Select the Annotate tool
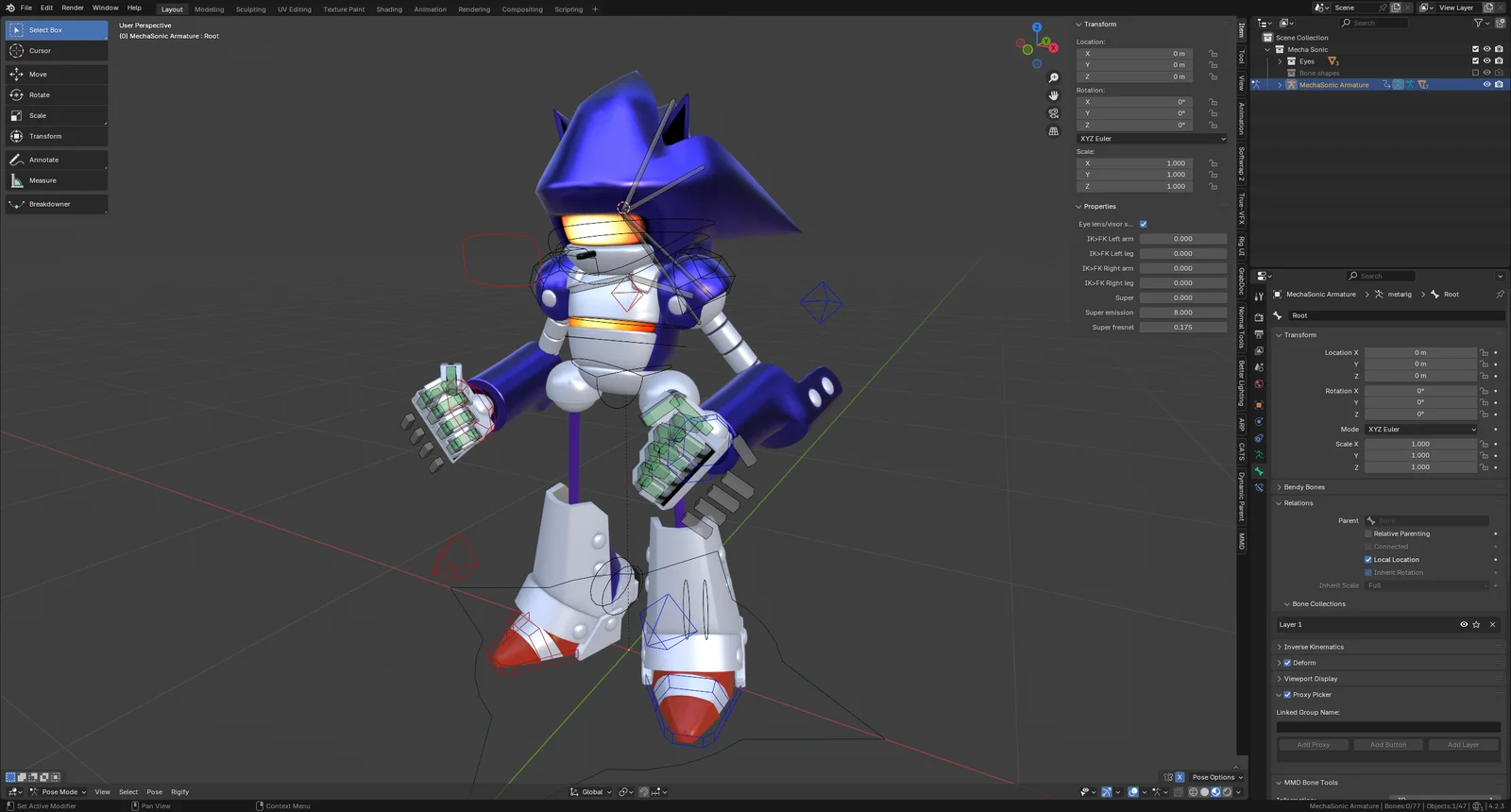 pyautogui.click(x=57, y=160)
